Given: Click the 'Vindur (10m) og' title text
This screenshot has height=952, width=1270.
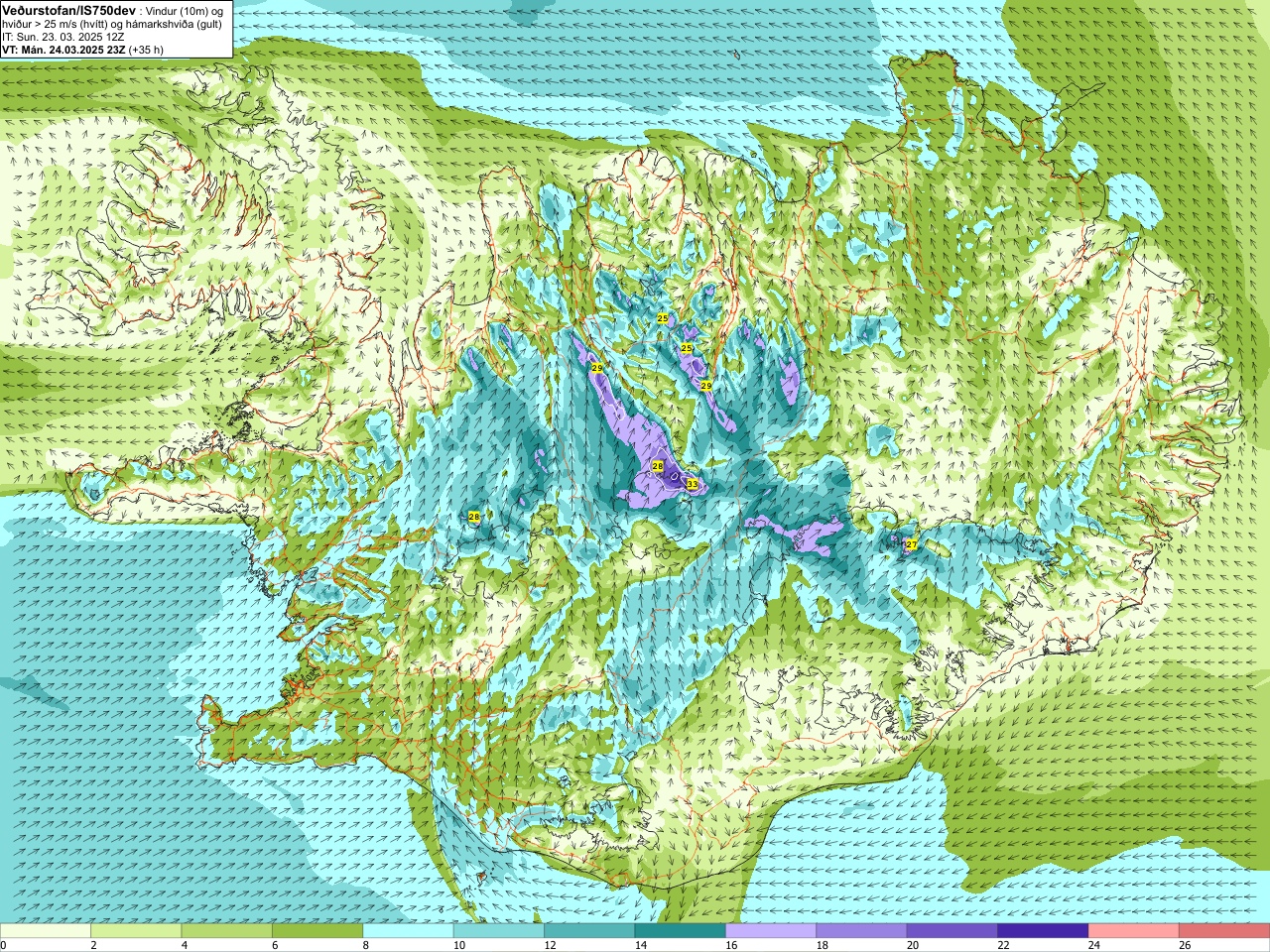Looking at the screenshot, I should pos(184,10).
